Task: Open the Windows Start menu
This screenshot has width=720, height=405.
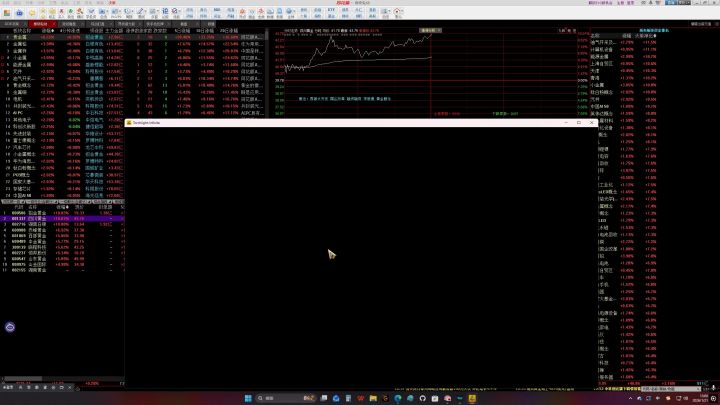Action: (248, 398)
